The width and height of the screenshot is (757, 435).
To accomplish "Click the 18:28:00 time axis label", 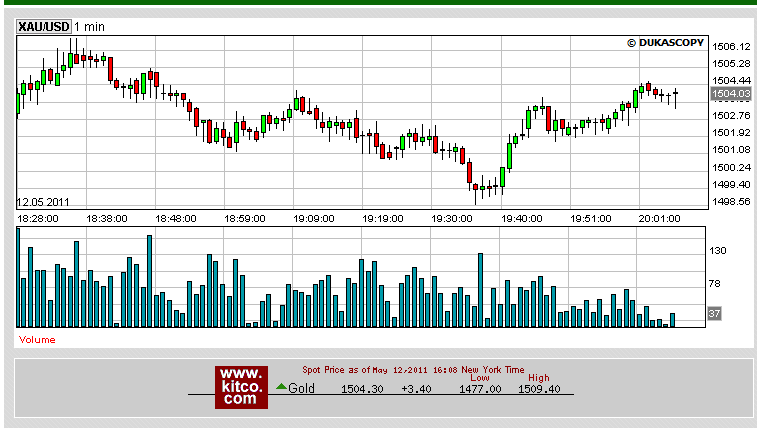I will tap(37, 217).
